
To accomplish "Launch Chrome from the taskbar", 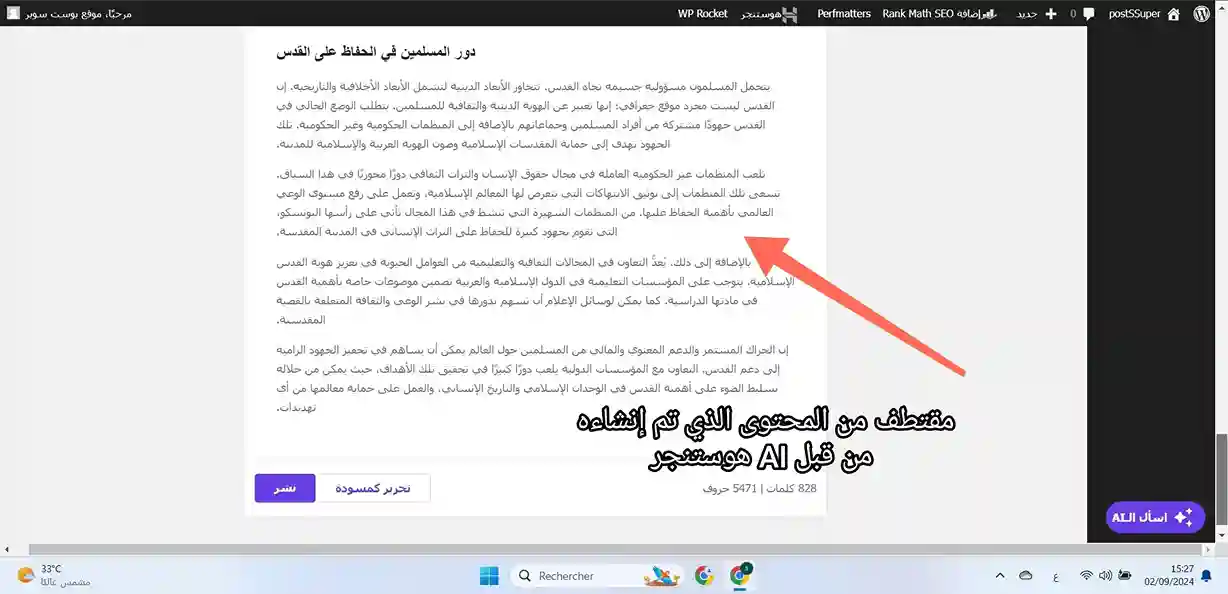I will tap(705, 575).
